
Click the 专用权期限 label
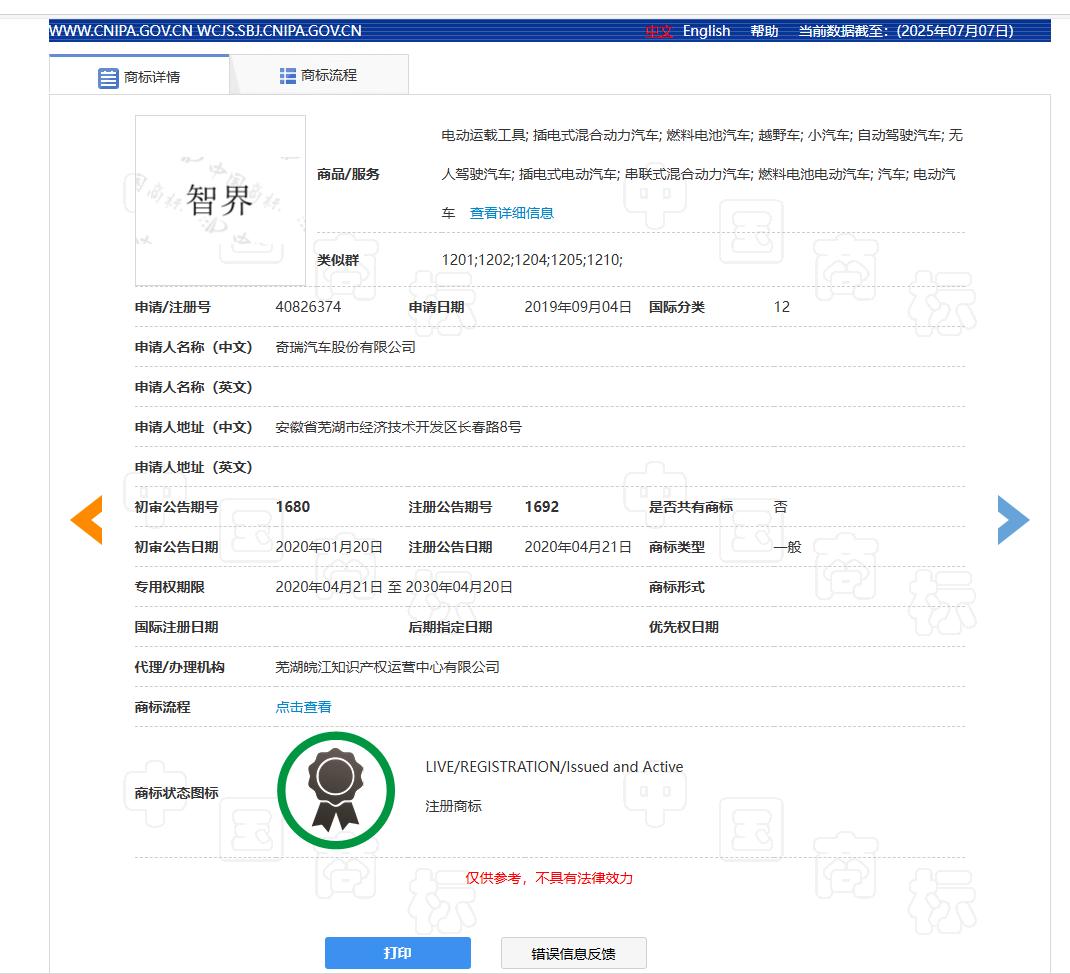tap(169, 587)
